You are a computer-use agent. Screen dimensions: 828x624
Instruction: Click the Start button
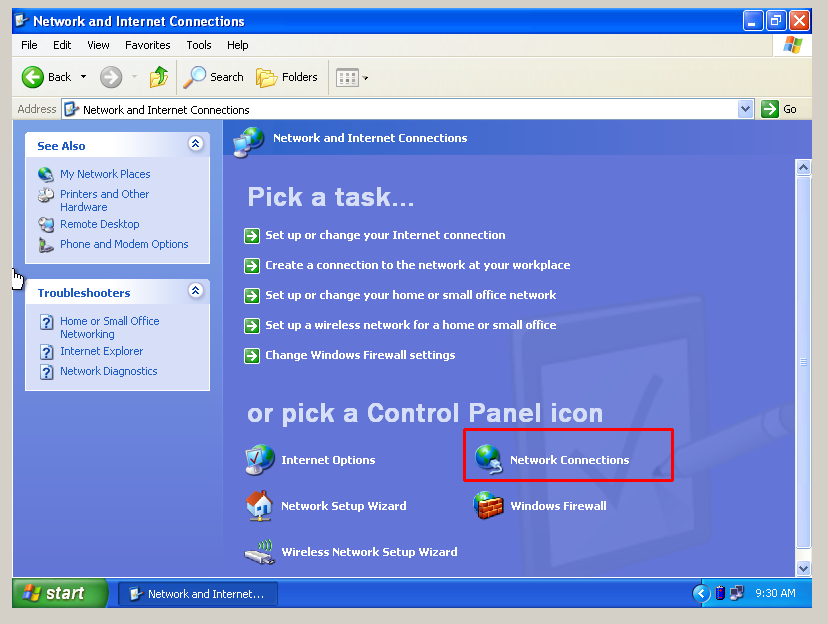tap(60, 593)
